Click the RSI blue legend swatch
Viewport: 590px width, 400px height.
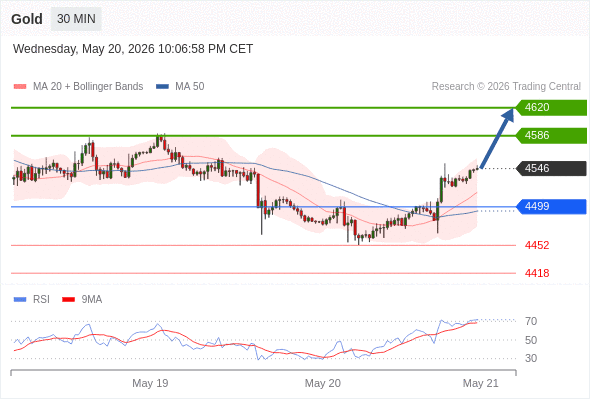[20, 300]
